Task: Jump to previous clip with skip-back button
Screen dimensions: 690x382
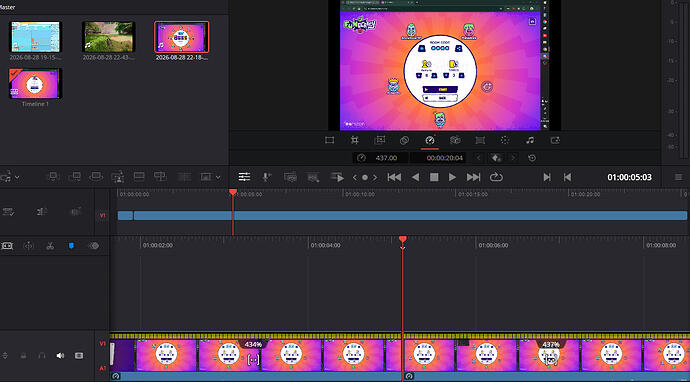Action: [394, 177]
